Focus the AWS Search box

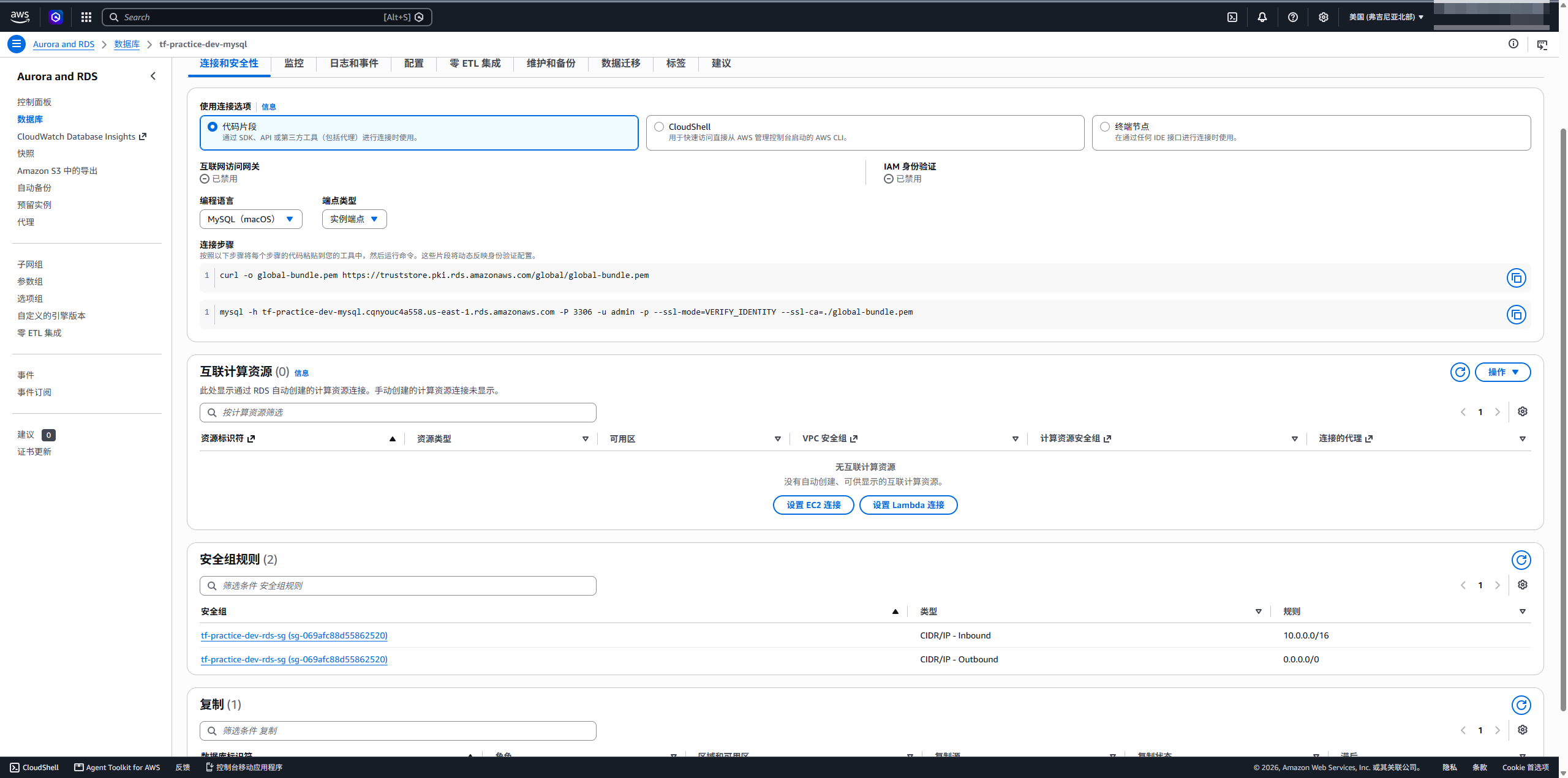267,17
